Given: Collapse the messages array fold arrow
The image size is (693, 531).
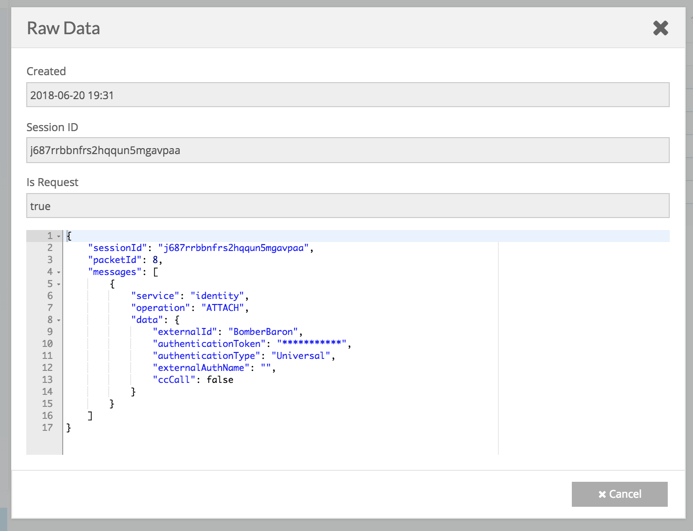Looking at the screenshot, I should click(59, 272).
